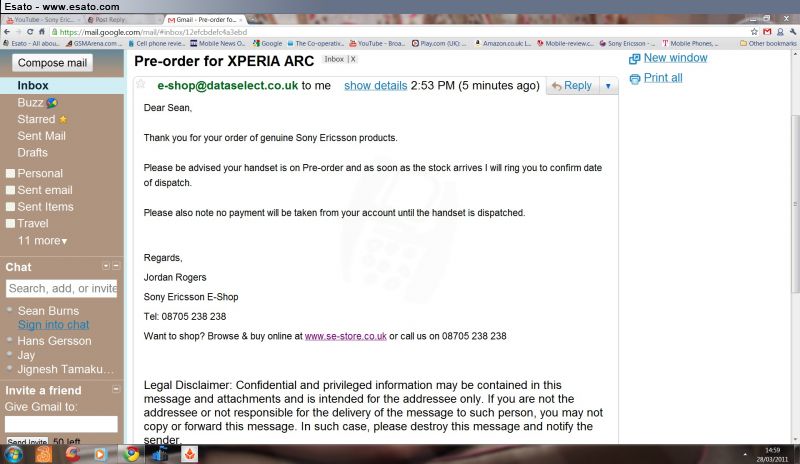Click the Reply button
The height and width of the screenshot is (464, 800).
coord(572,86)
